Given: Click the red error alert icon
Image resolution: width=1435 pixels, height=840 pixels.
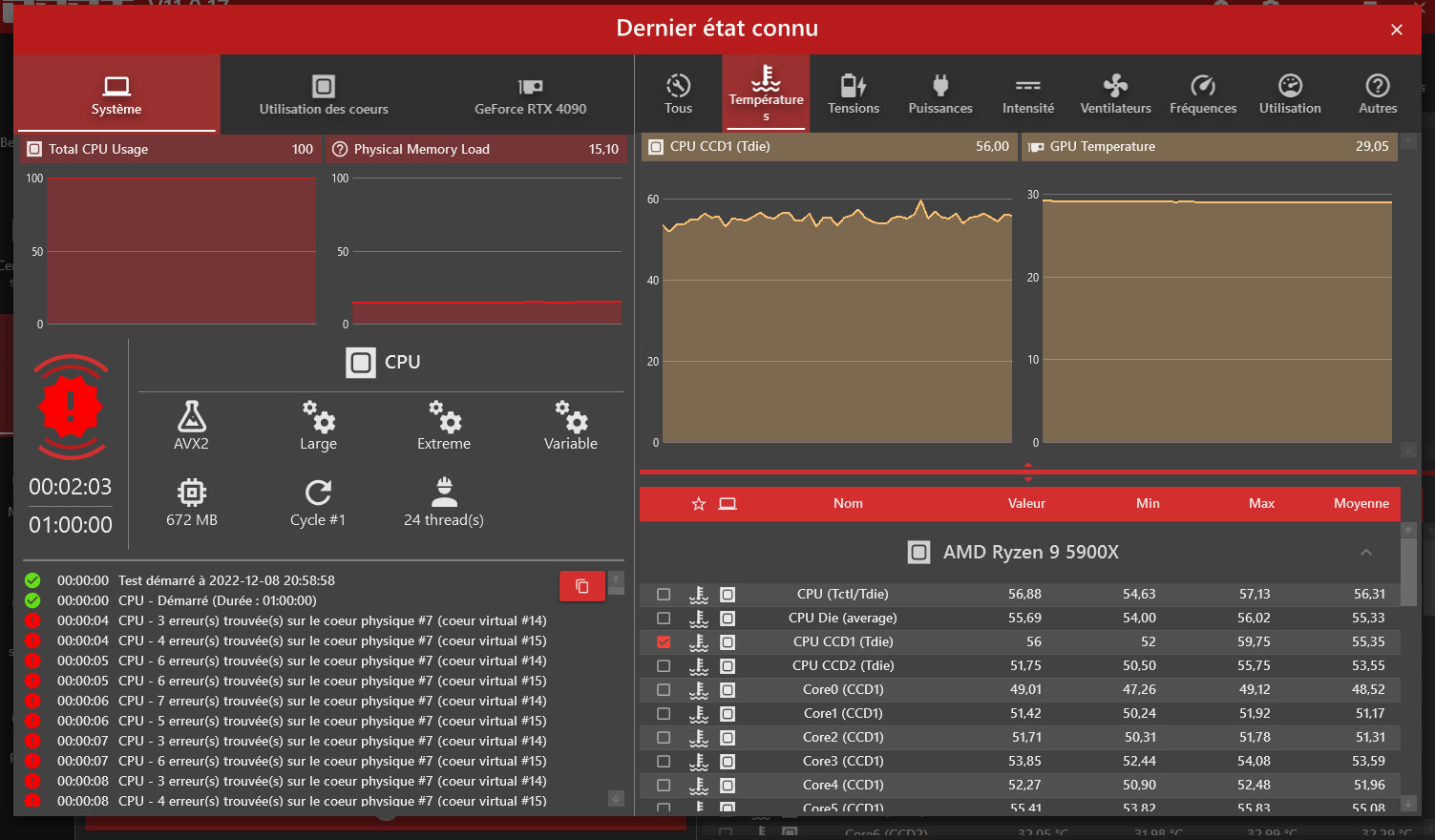Looking at the screenshot, I should pos(71,407).
